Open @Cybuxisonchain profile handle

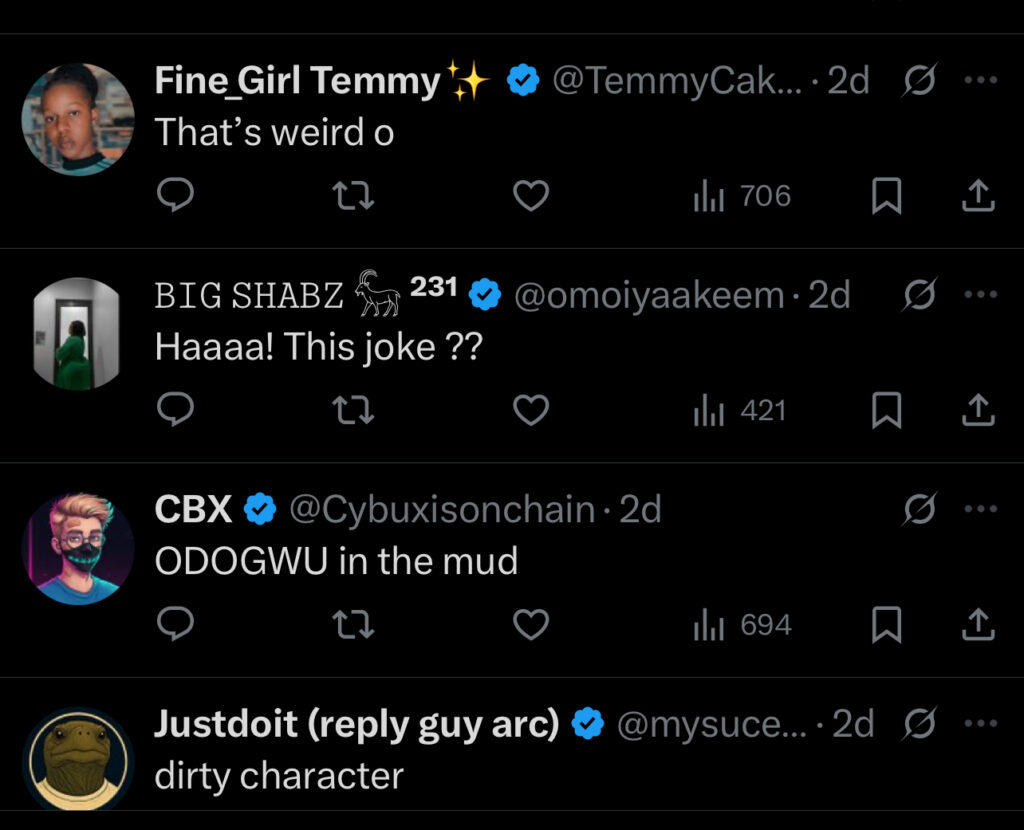point(441,510)
